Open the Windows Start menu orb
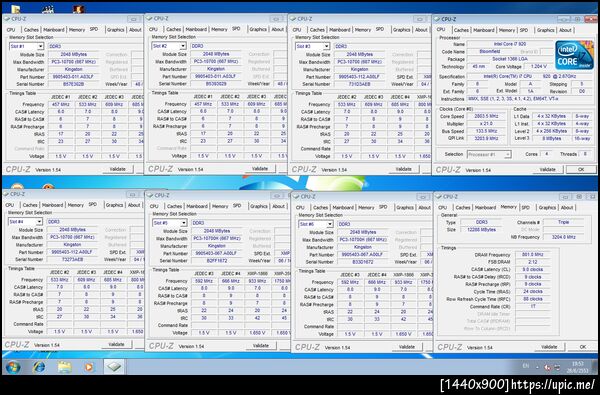This screenshot has width=600, height=395. [x=13, y=367]
